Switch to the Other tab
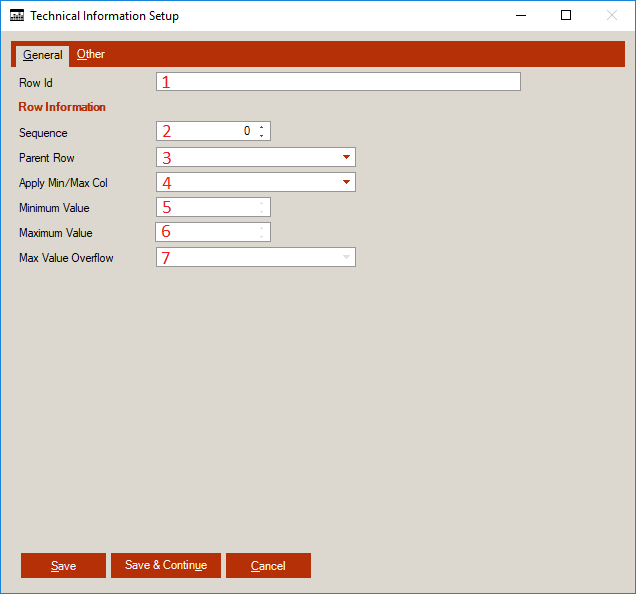The height and width of the screenshot is (594, 636). pyautogui.click(x=91, y=54)
